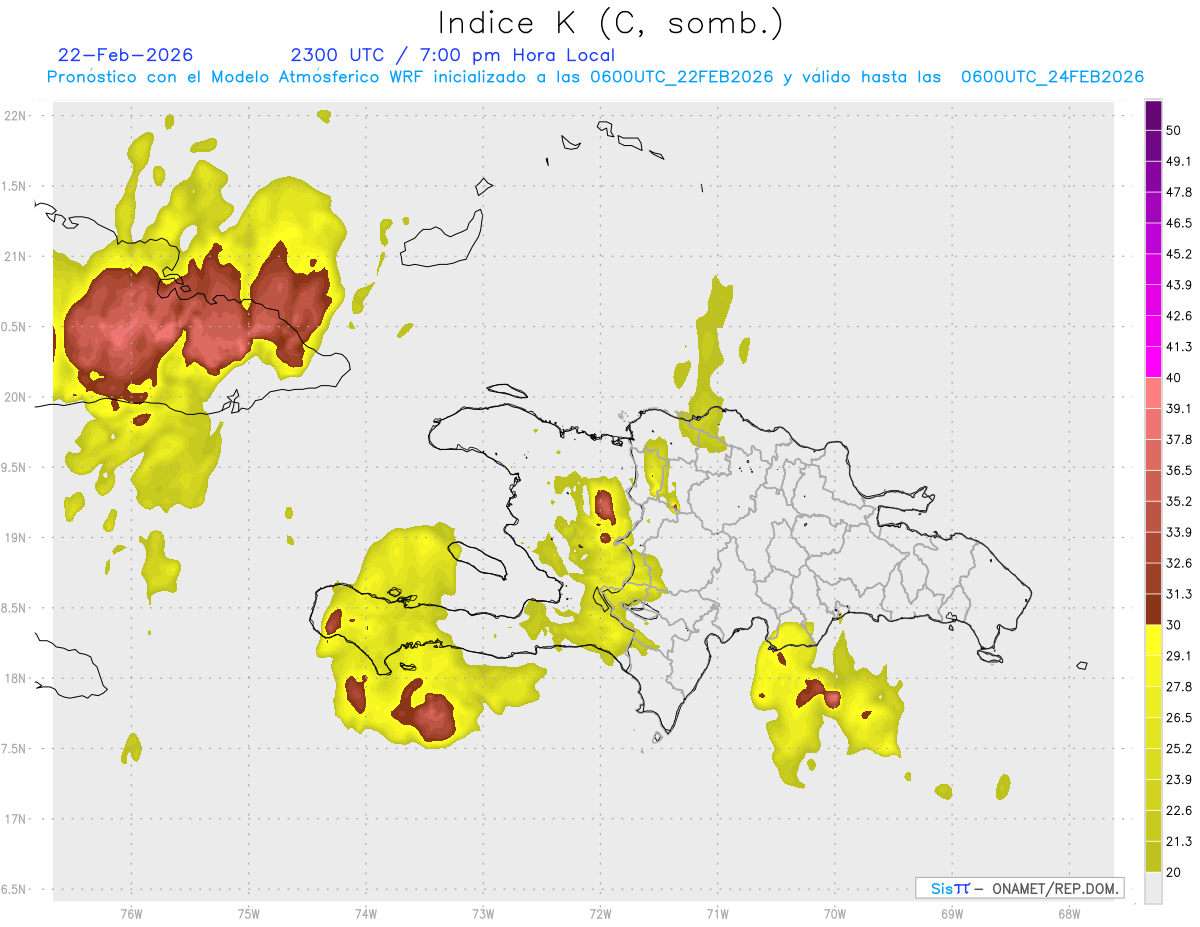
Task: Click the '37.8' colorbar value
Action: 1179,439
